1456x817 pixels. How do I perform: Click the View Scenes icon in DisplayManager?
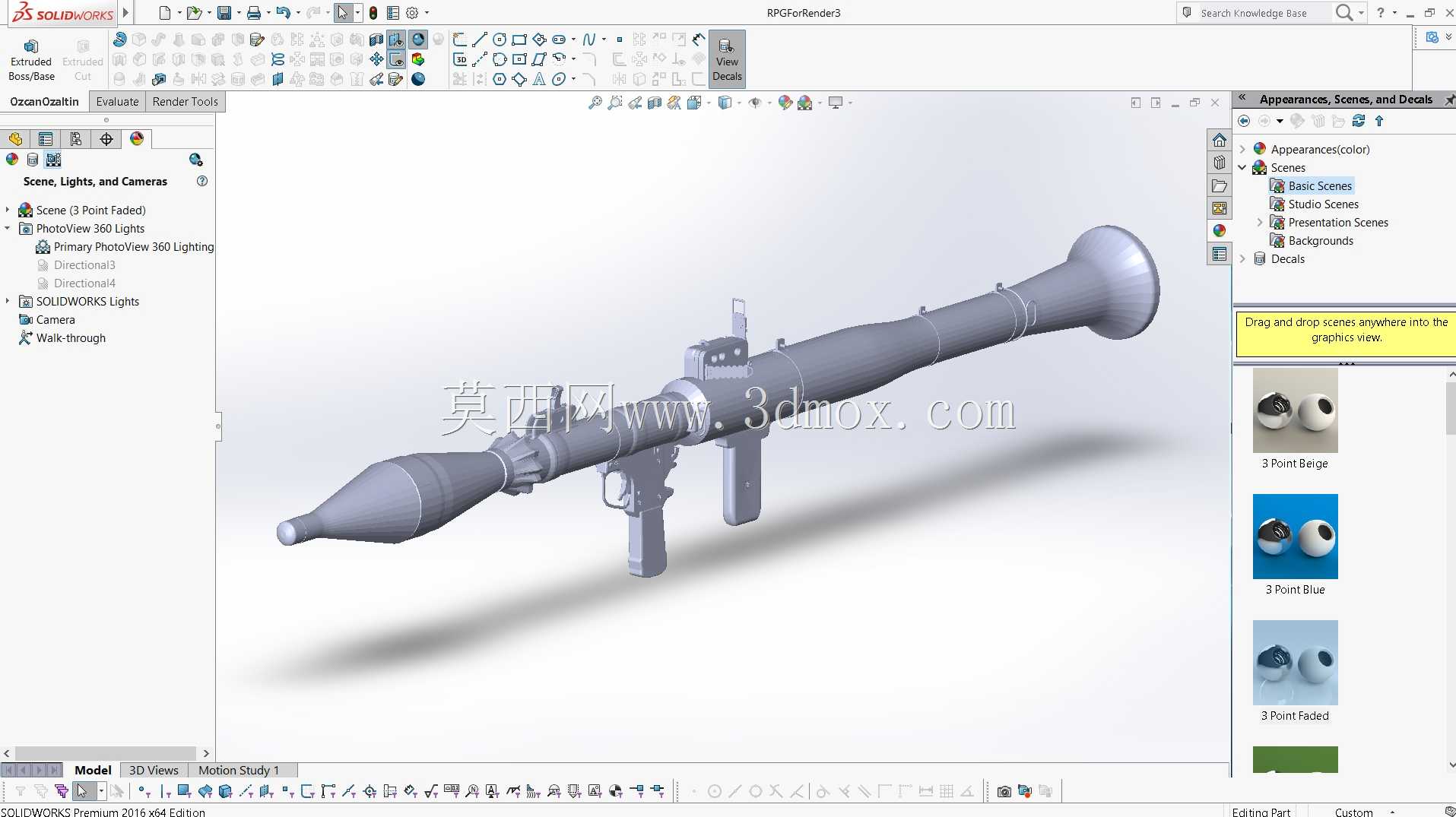[x=53, y=160]
